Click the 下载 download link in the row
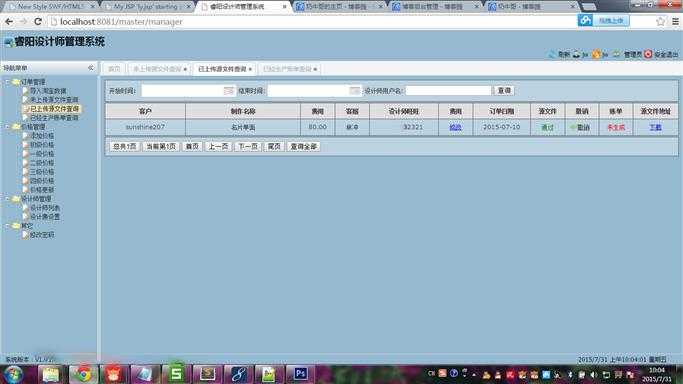 (656, 127)
